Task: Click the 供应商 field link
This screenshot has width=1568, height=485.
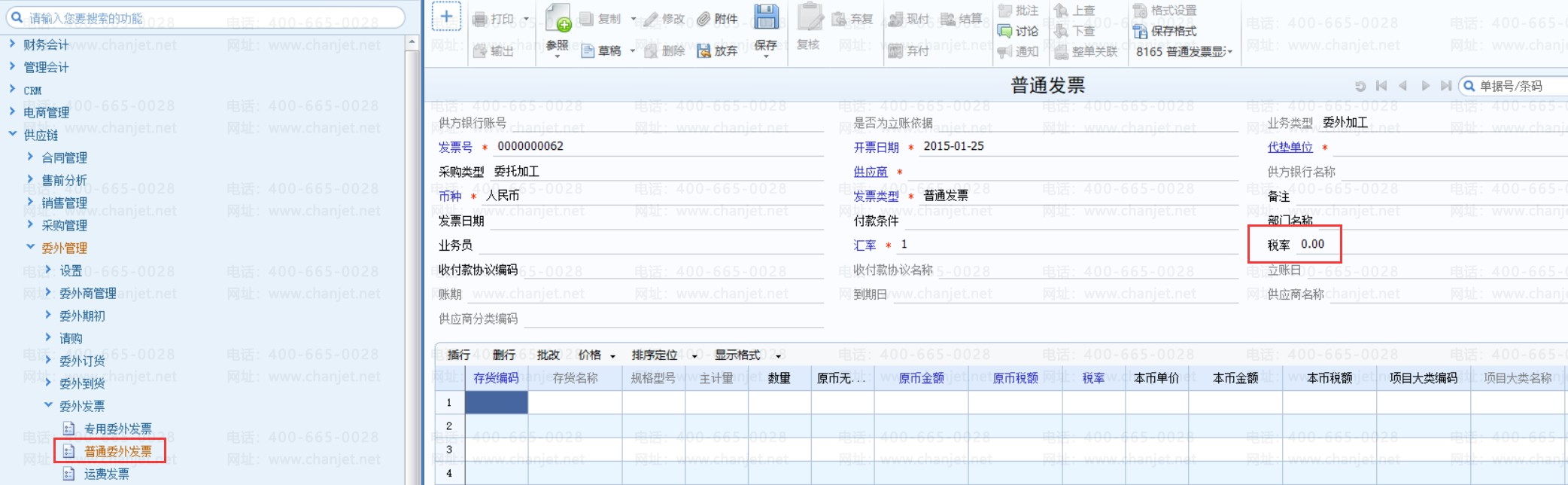Action: (870, 172)
